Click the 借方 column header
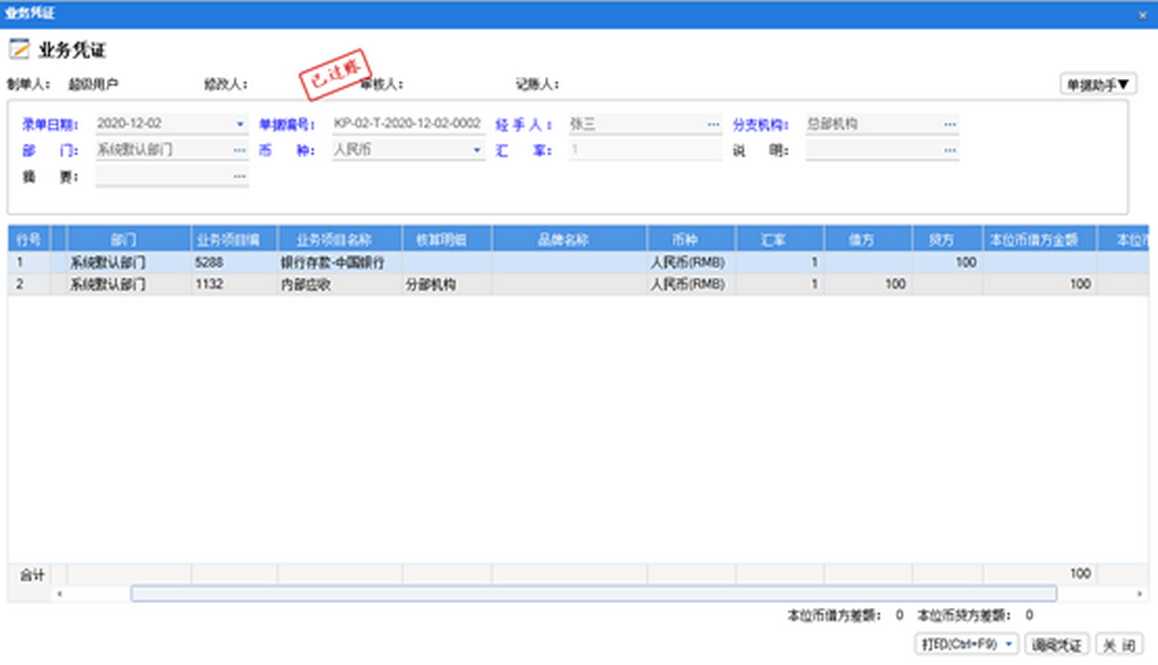This screenshot has height=665, width=1158. 868,240
